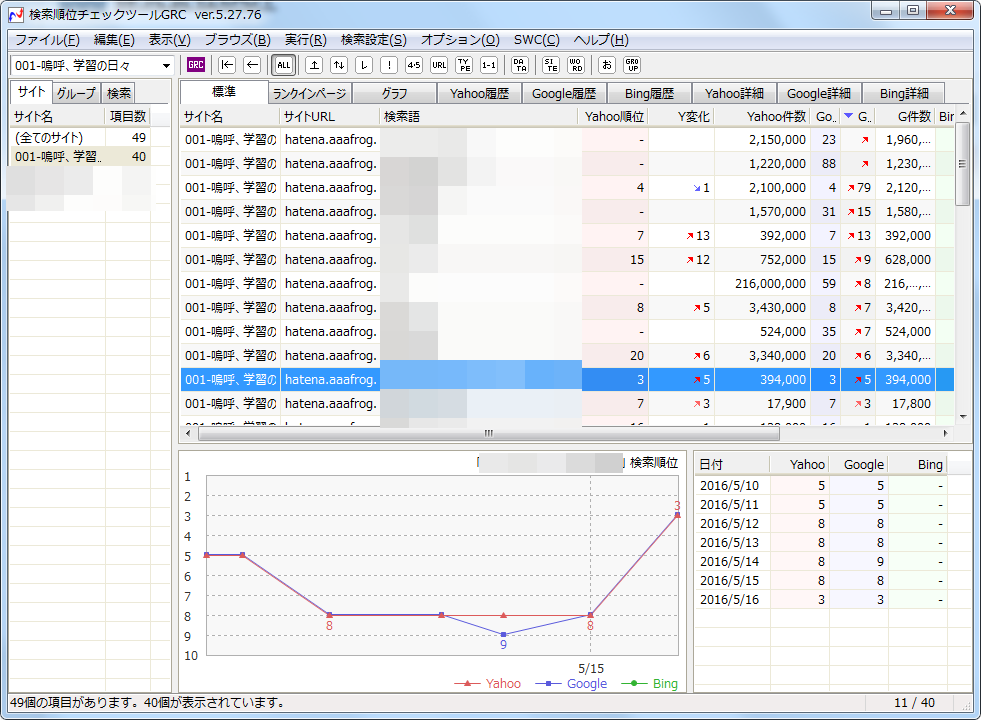Click the horizontal scrollbar right arrow
Viewport: 981px width, 720px height.
tap(945, 433)
